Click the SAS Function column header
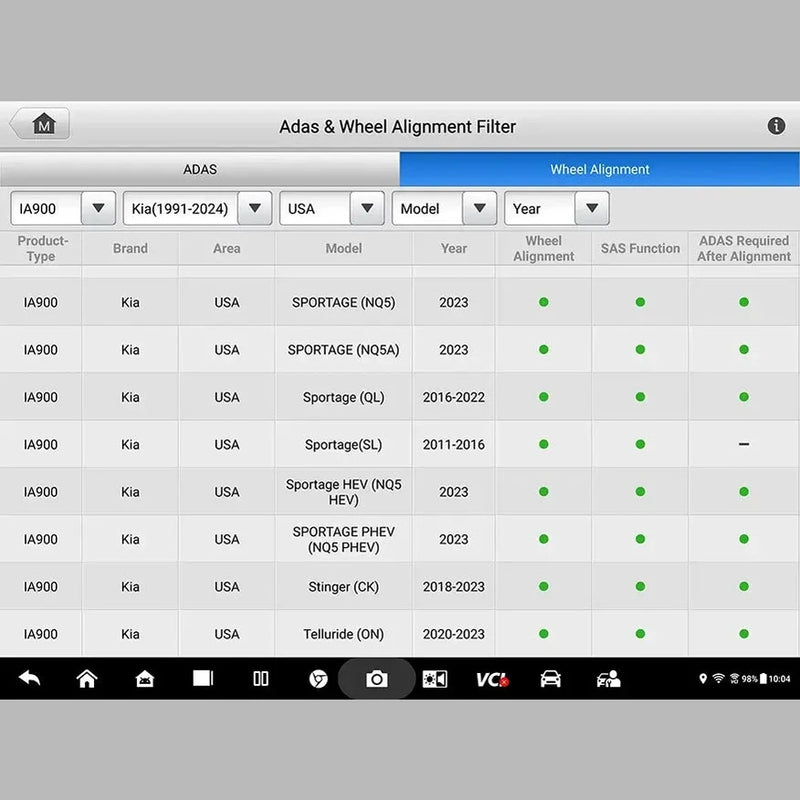This screenshot has width=800, height=800. (640, 248)
